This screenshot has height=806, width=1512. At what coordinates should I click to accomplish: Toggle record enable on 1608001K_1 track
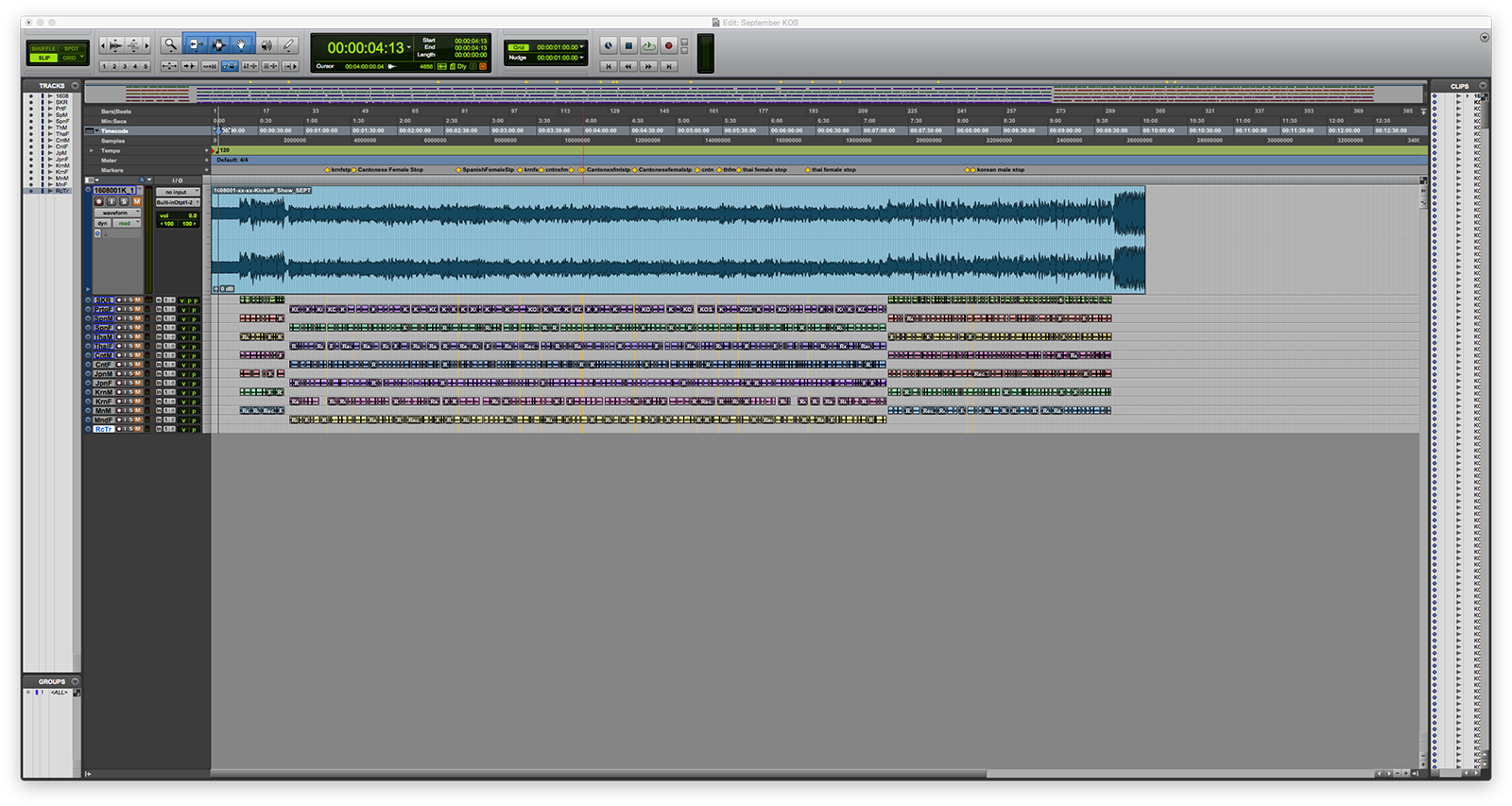pyautogui.click(x=99, y=201)
